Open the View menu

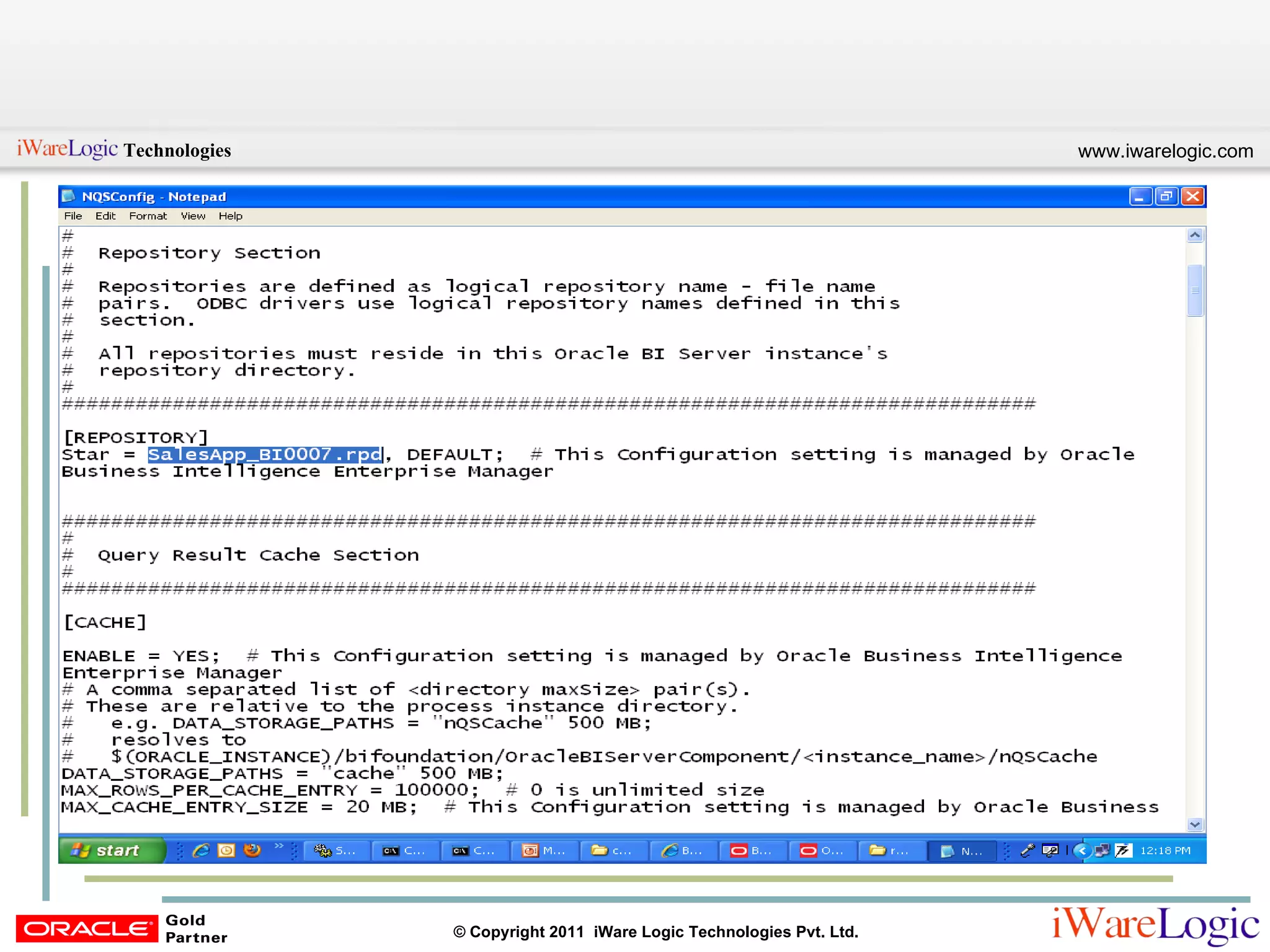192,216
